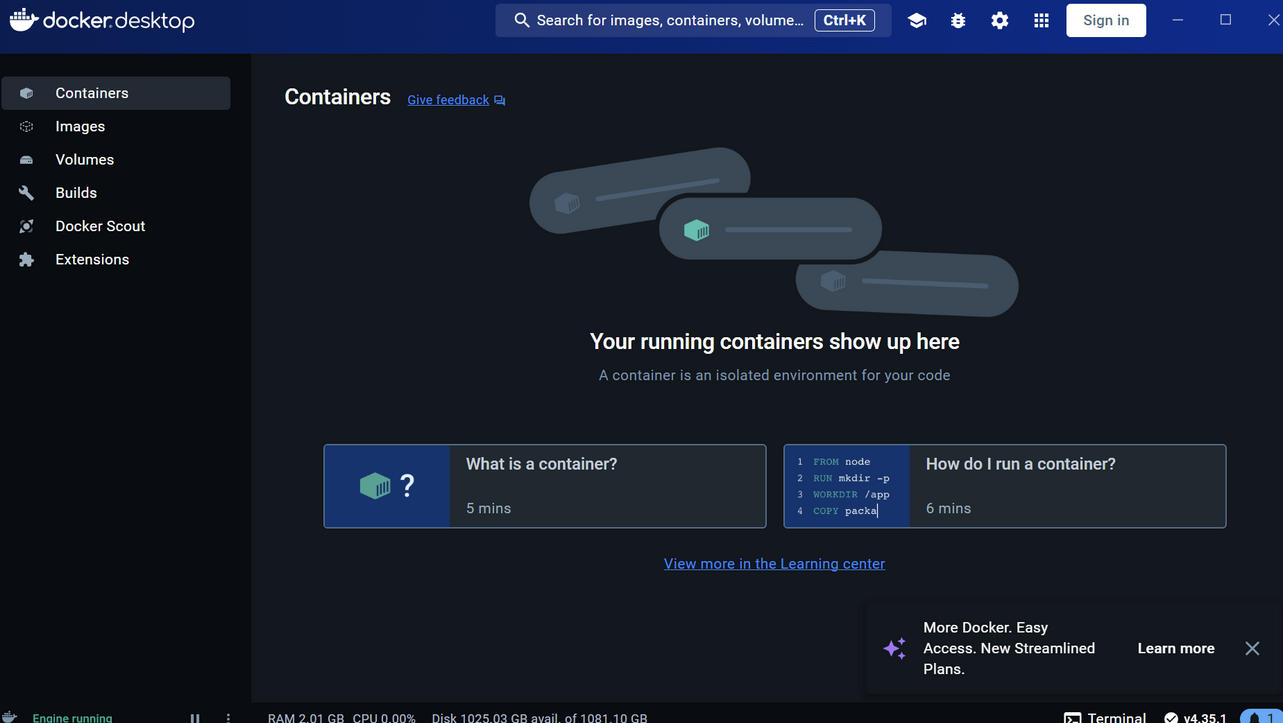Open the Learning center graduation cap icon
Viewport: 1283px width, 723px height.
coord(917,20)
